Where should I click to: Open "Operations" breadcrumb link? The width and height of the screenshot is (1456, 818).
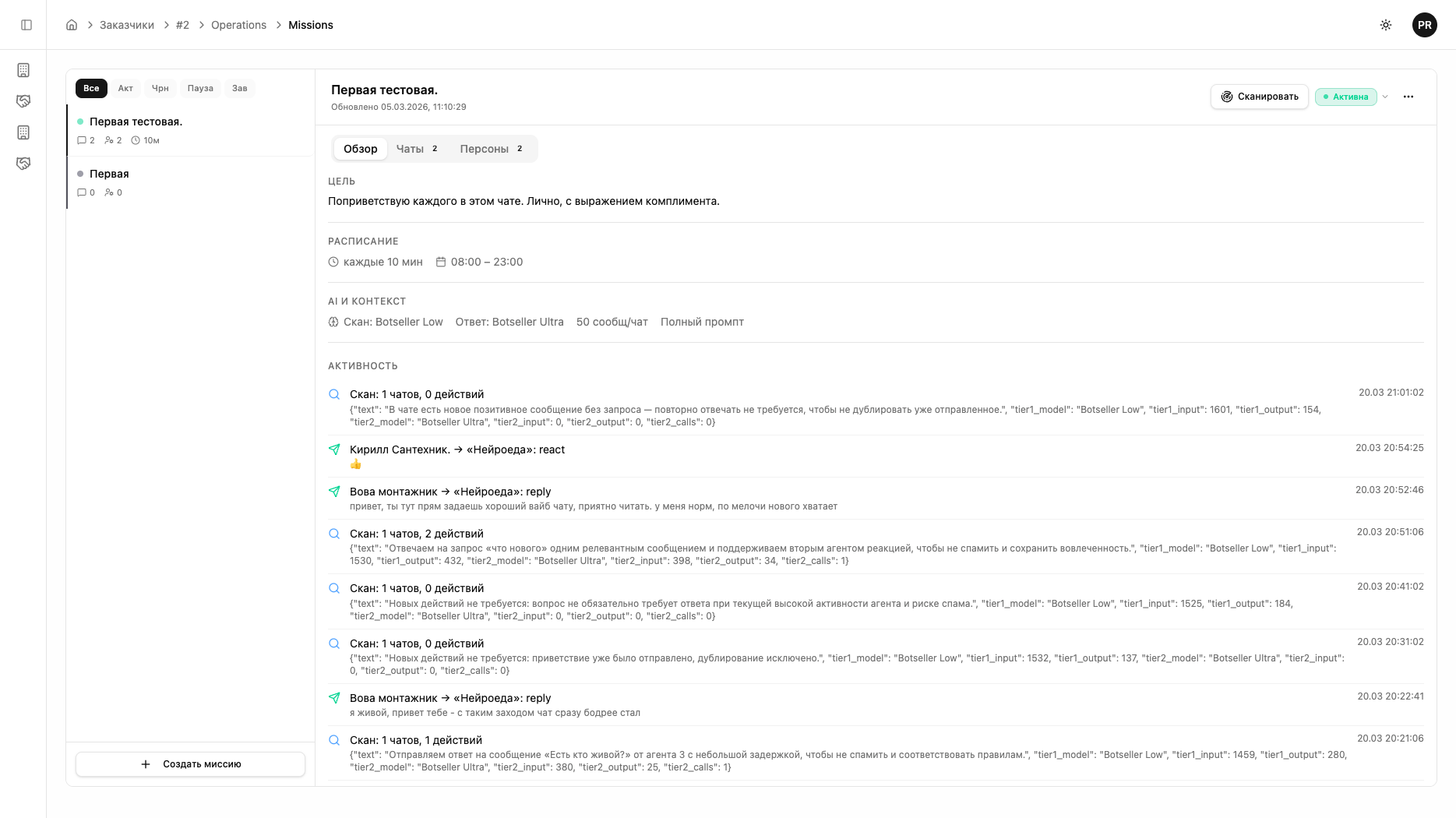coord(238,25)
